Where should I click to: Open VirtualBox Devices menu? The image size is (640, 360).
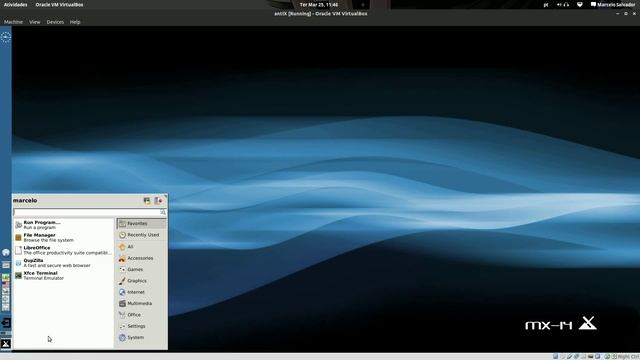(55, 22)
